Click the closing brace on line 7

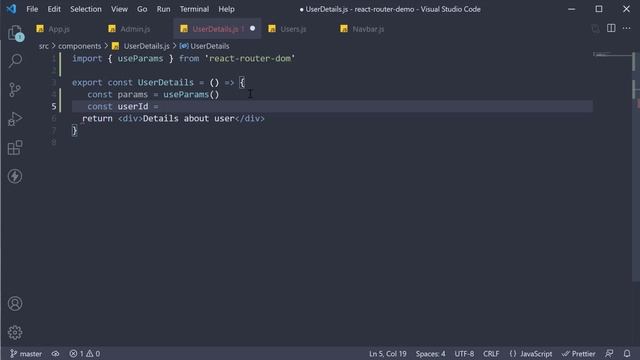click(x=74, y=130)
